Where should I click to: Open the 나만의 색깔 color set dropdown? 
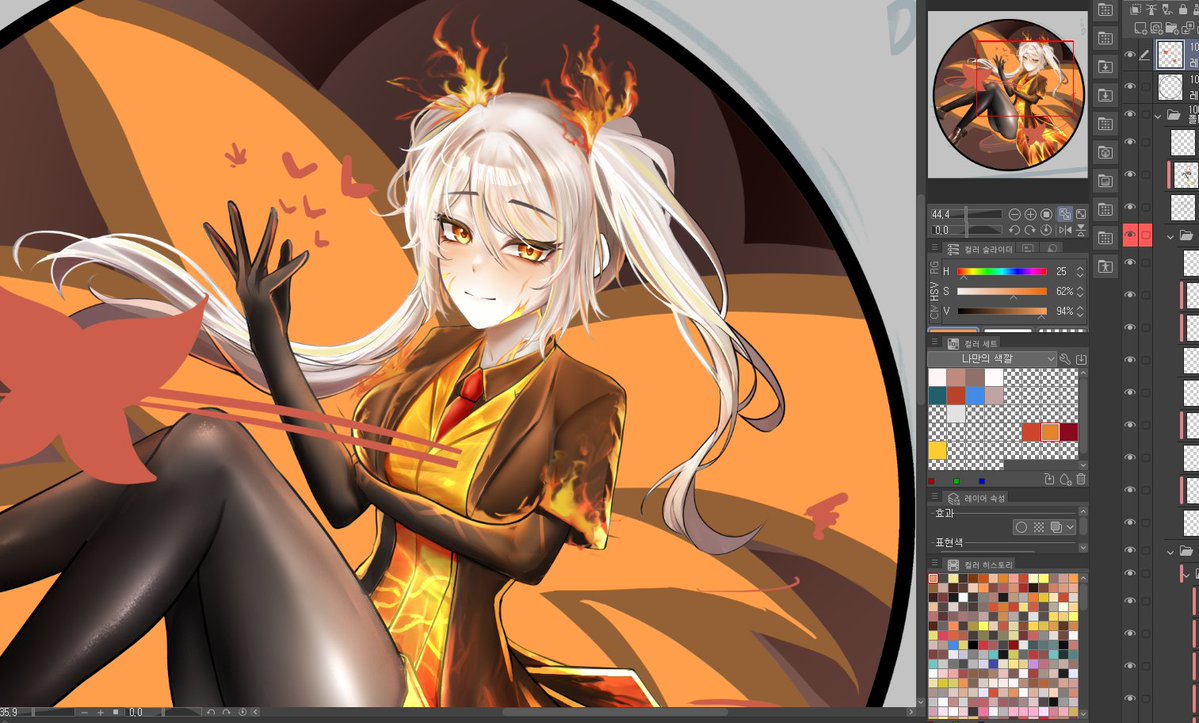[992, 358]
